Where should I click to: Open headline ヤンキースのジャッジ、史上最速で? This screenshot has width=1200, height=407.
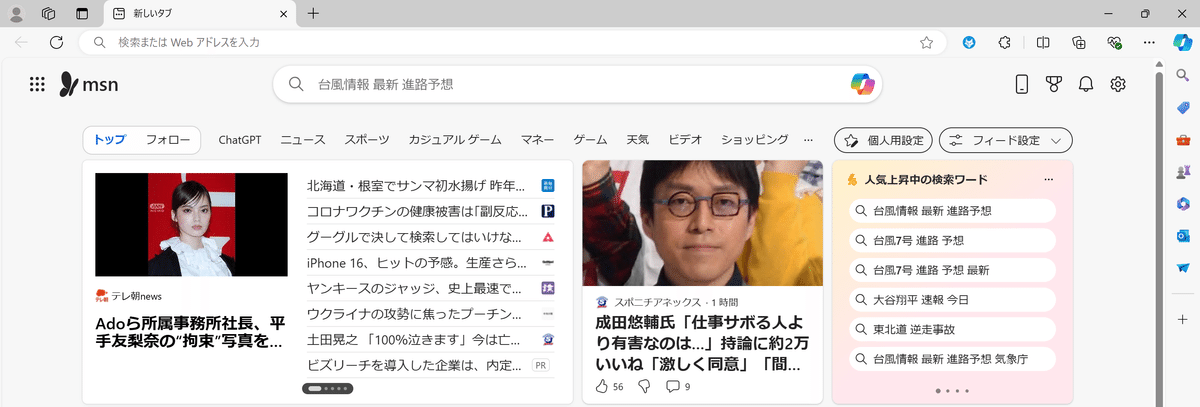pos(414,289)
